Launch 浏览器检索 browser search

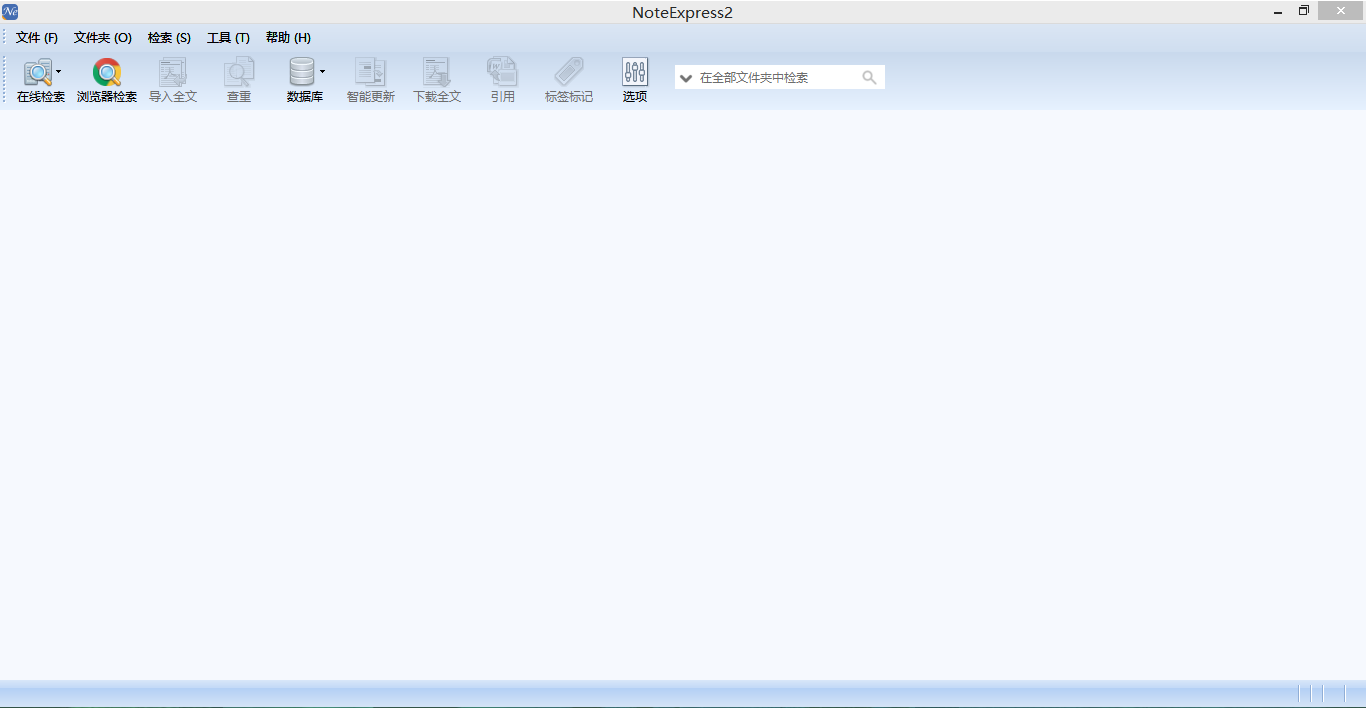(107, 80)
